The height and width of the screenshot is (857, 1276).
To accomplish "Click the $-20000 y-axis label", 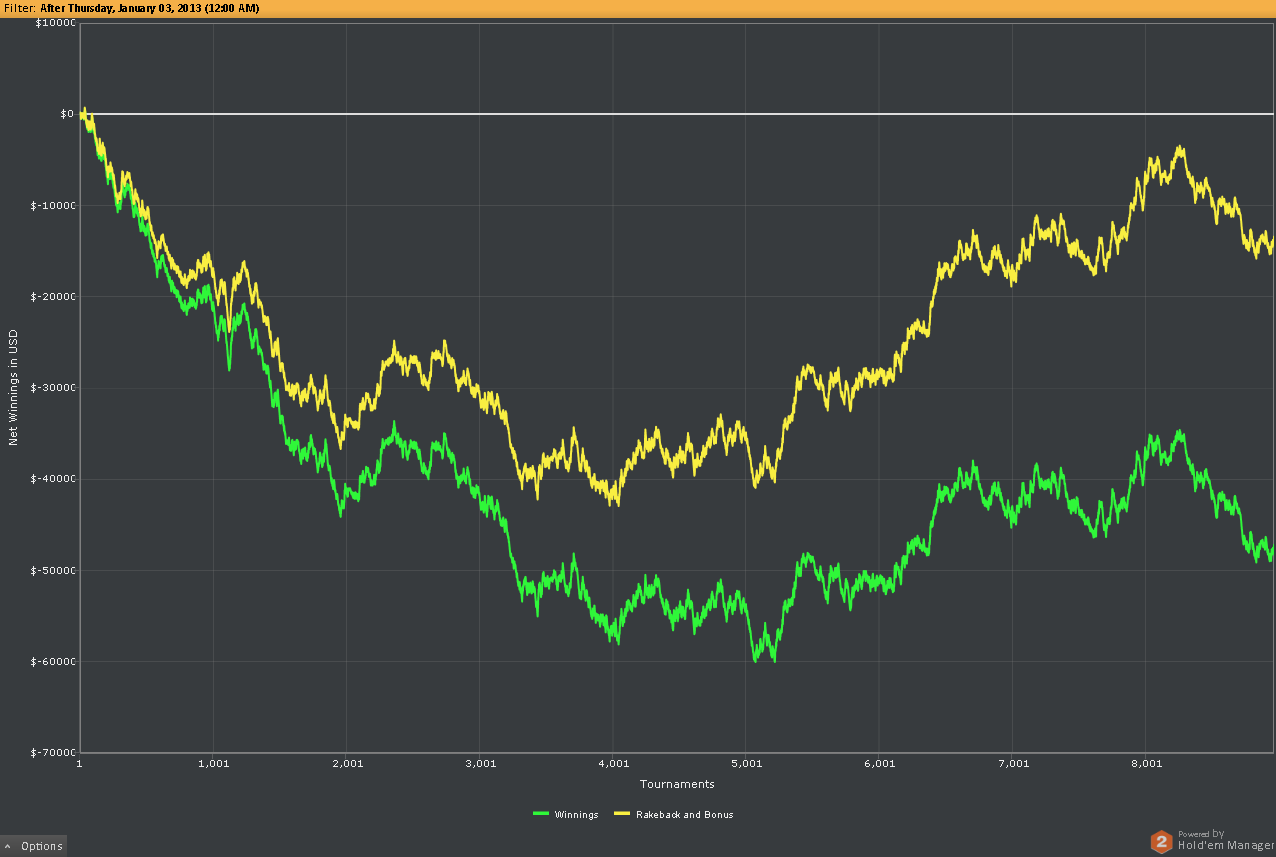I will 54,296.
